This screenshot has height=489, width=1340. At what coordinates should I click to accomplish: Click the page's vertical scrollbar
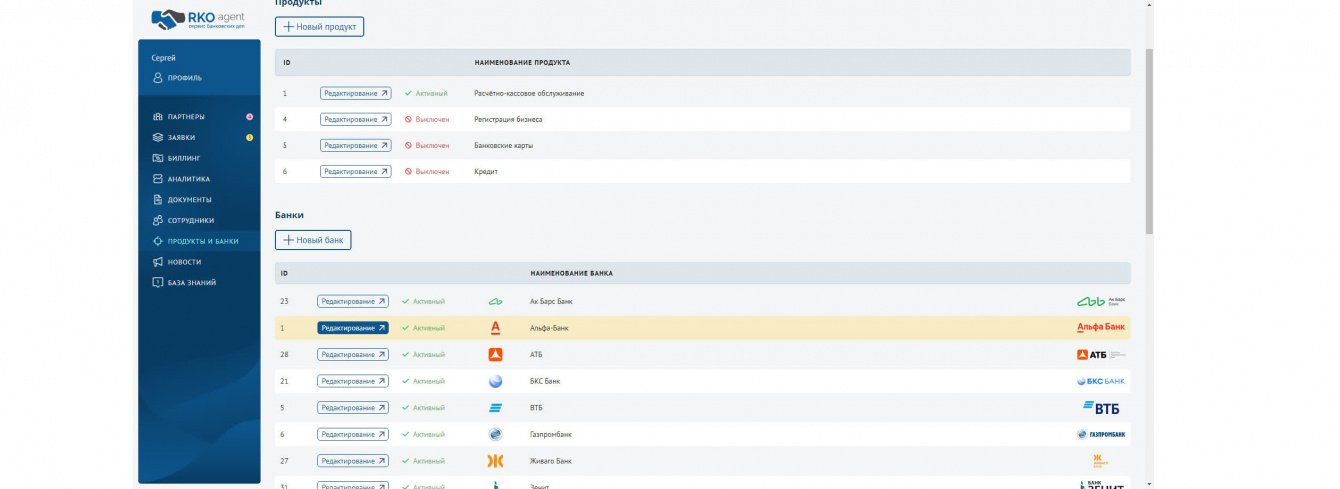click(x=1149, y=140)
